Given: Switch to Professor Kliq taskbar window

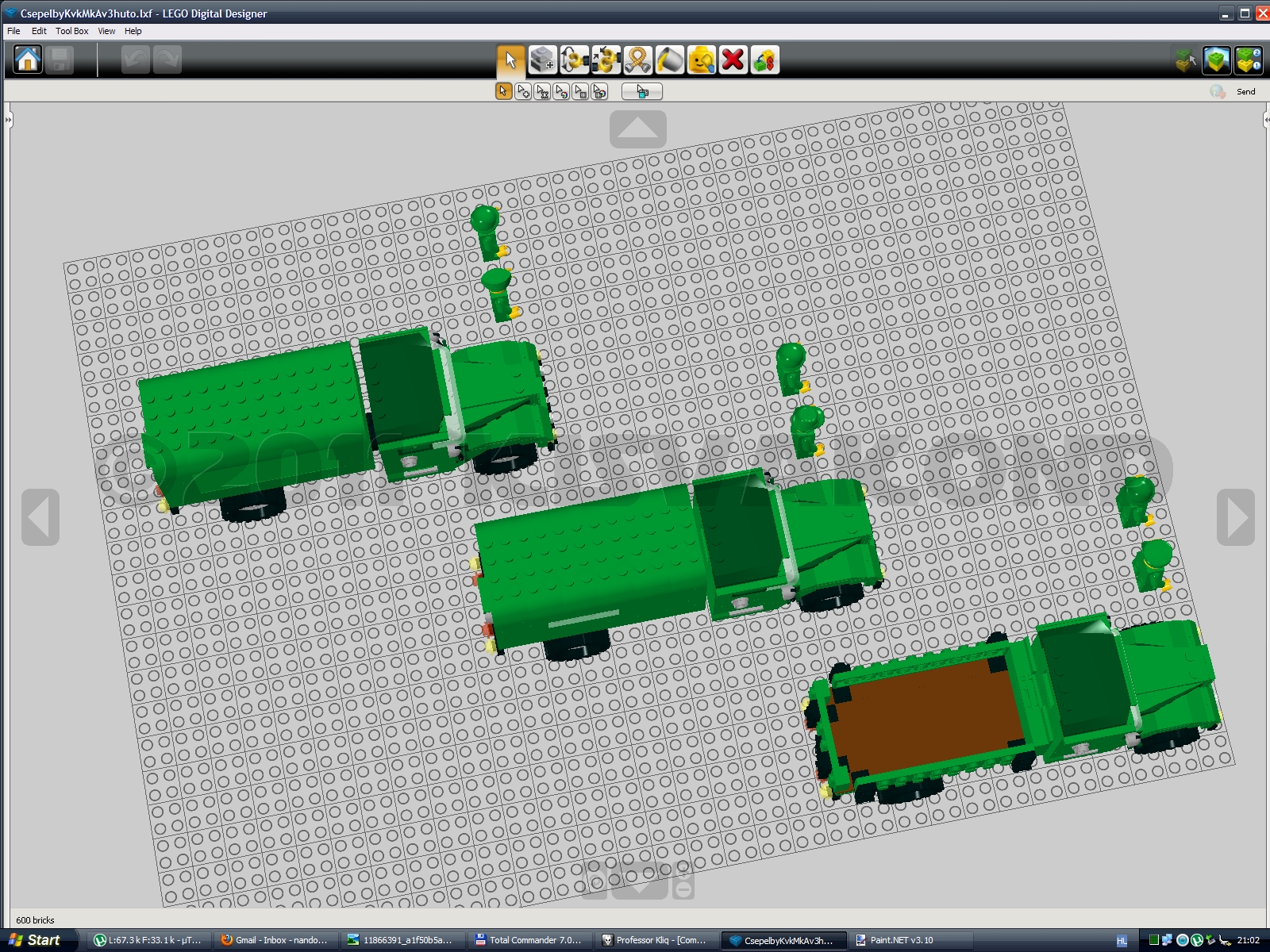Looking at the screenshot, I should (655, 940).
